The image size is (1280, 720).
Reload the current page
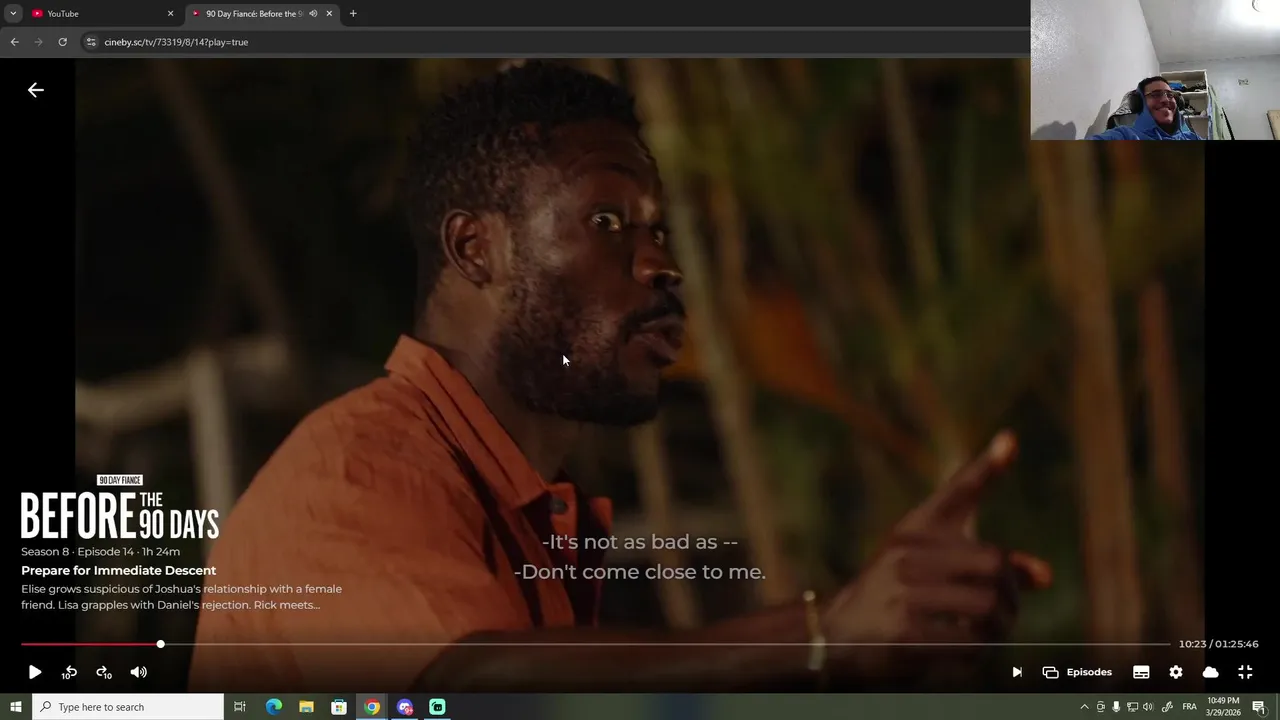pos(63,42)
